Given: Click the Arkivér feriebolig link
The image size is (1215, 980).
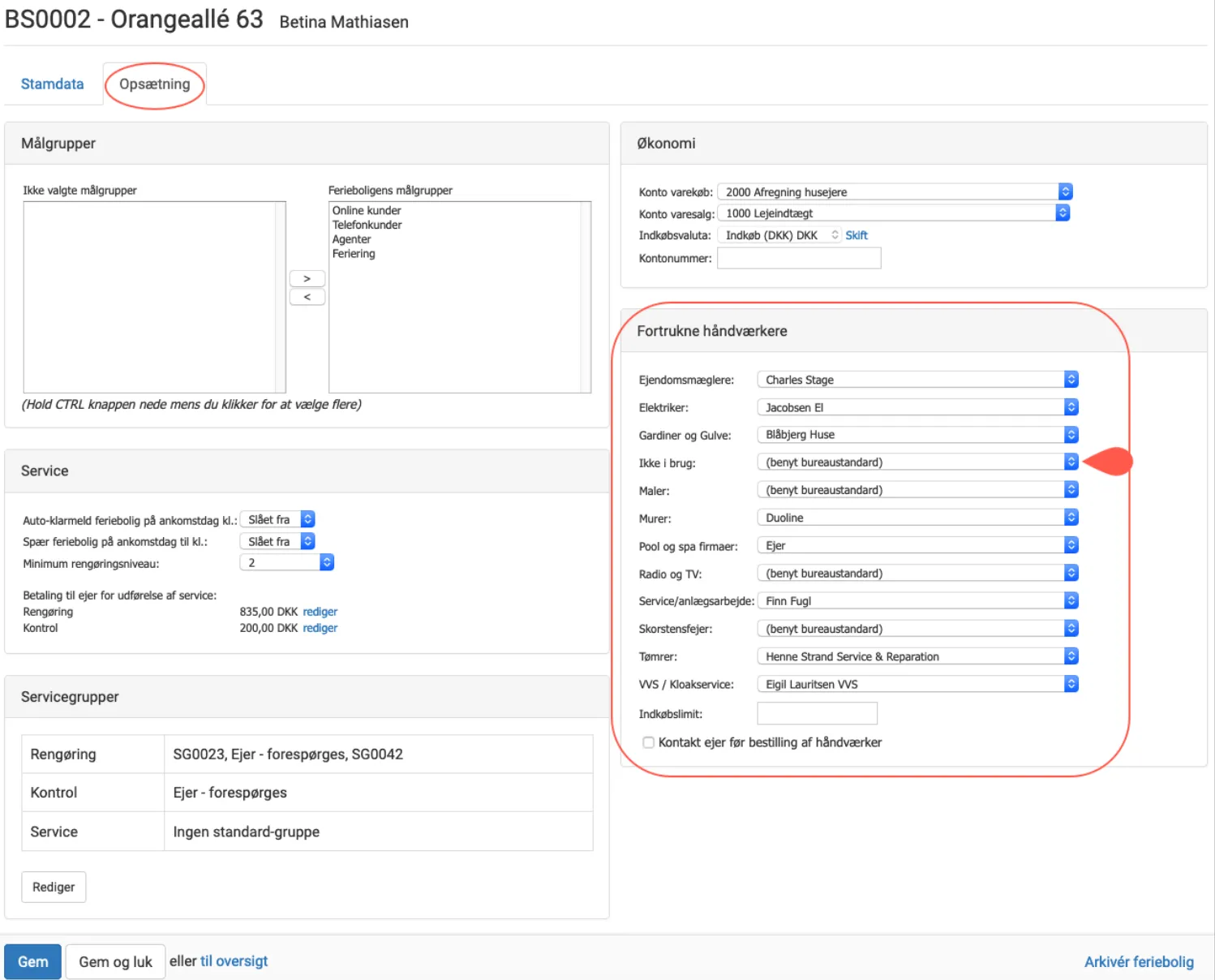Looking at the screenshot, I should pos(1138,961).
